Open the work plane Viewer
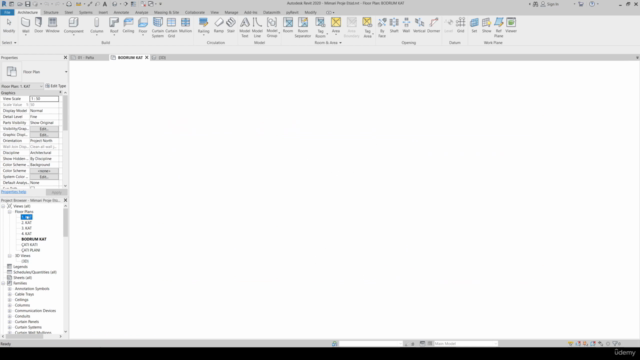The width and height of the screenshot is (640, 360). [x=511, y=25]
